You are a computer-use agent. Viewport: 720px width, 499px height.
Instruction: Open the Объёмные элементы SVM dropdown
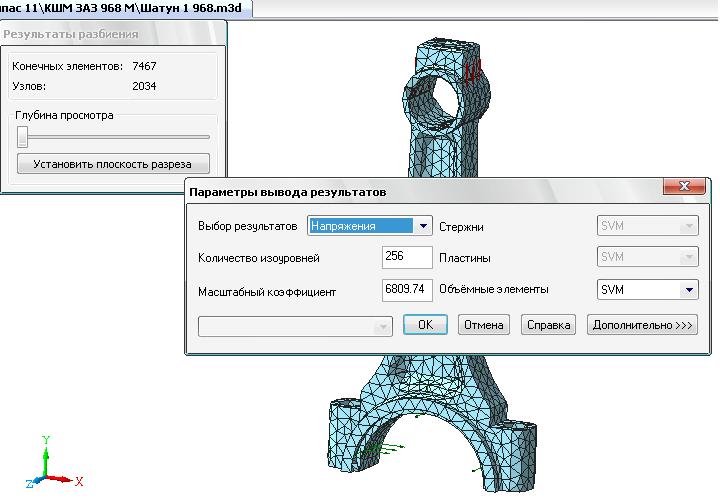point(647,290)
